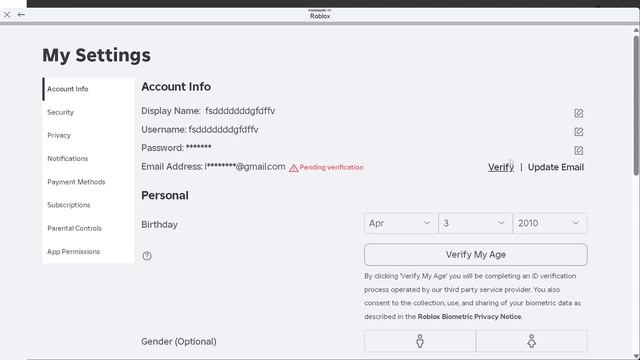Viewport: 640px width, 360px height.
Task: Click the masked email address text
Action: click(x=245, y=167)
